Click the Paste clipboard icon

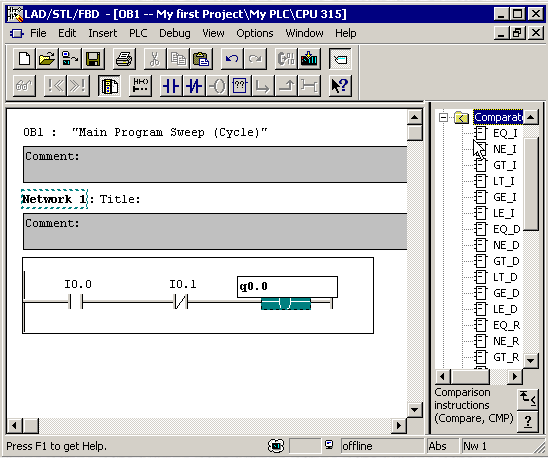click(x=201, y=59)
